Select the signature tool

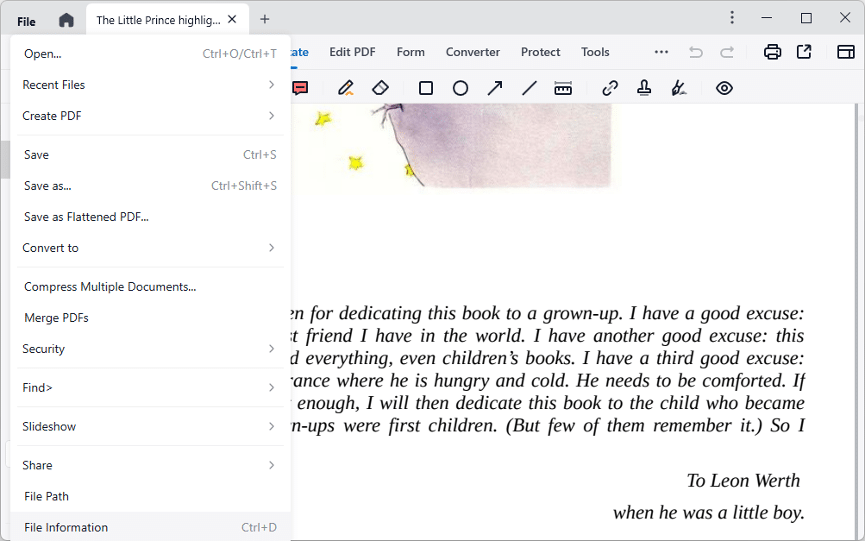[x=679, y=88]
